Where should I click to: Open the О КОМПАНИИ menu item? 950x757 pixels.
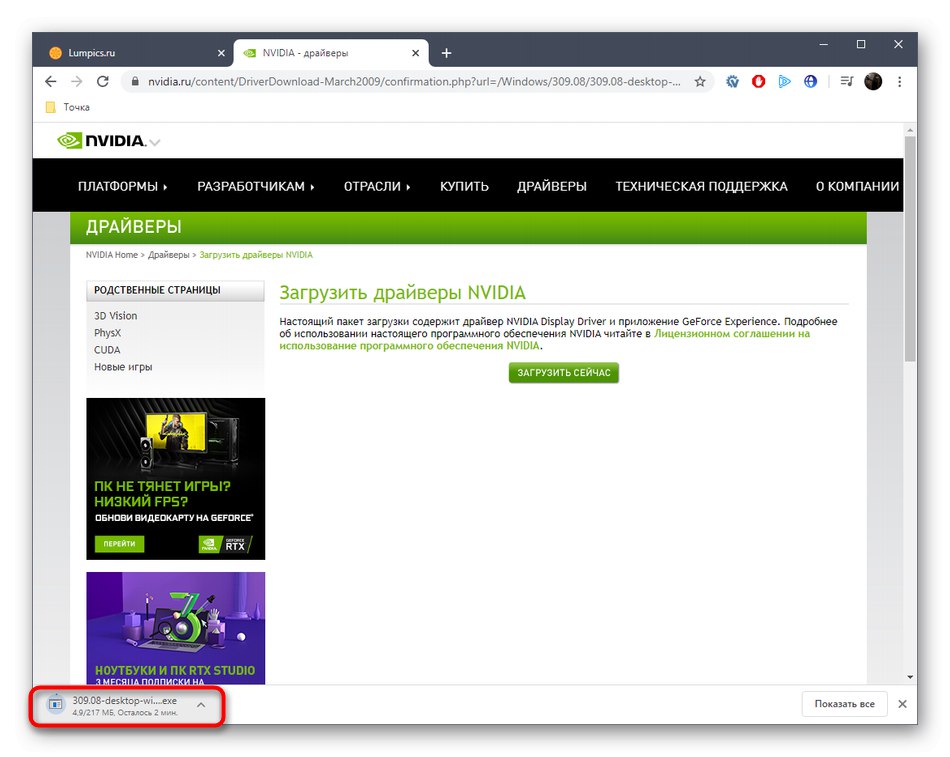tap(857, 186)
